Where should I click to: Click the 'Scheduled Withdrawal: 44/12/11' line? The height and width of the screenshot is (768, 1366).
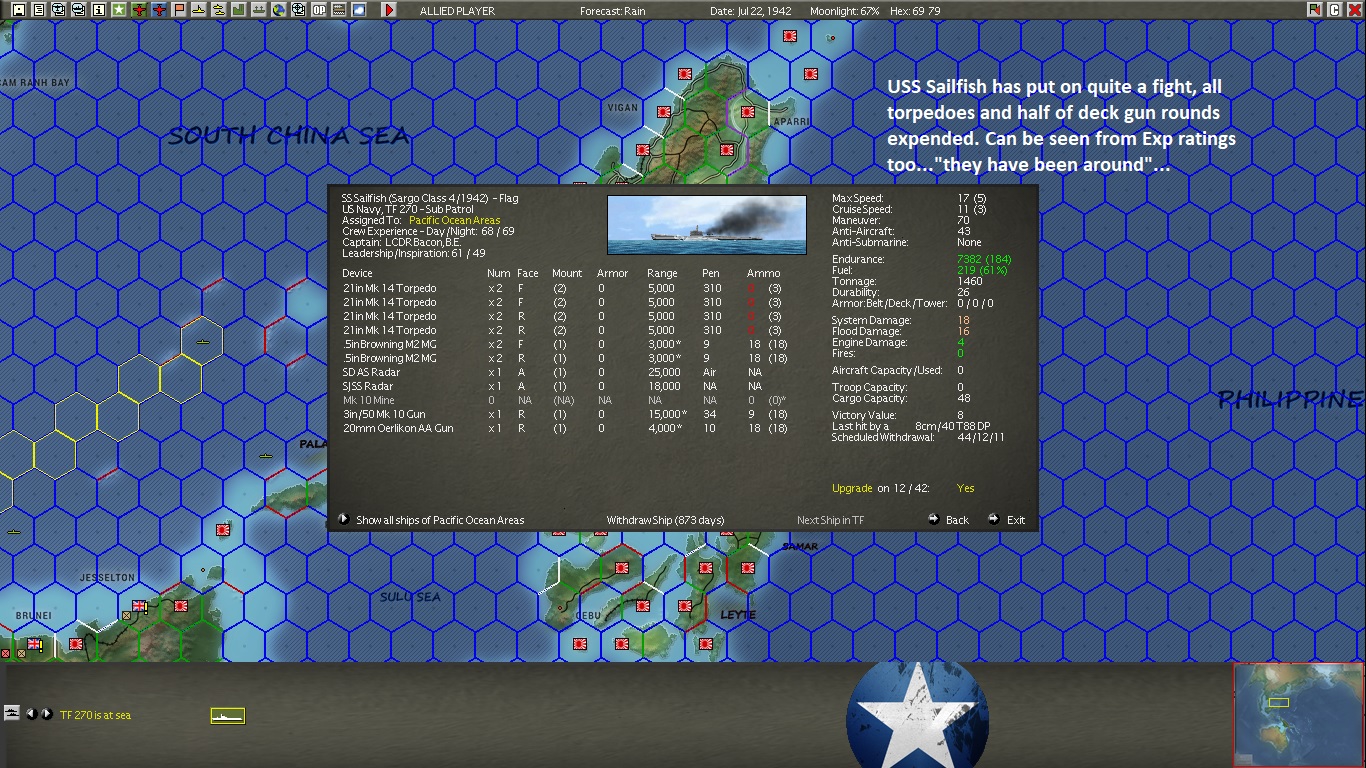pos(919,437)
